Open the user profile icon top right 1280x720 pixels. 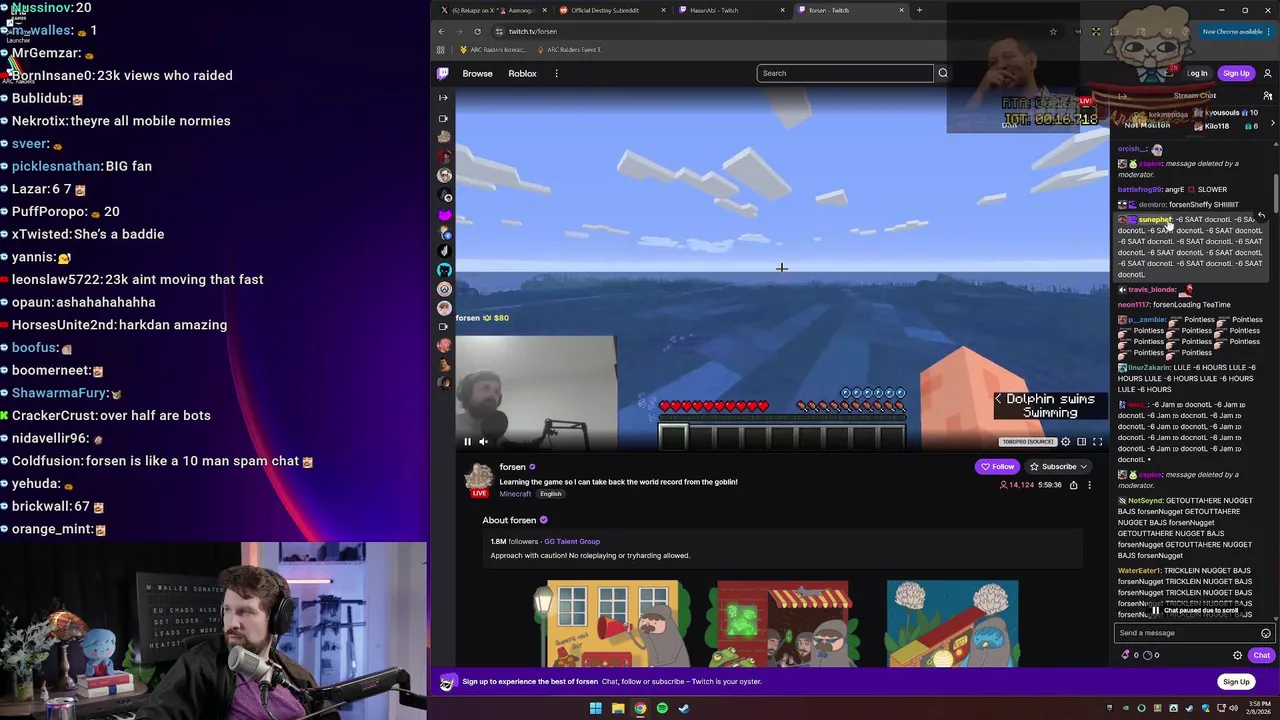point(1267,73)
